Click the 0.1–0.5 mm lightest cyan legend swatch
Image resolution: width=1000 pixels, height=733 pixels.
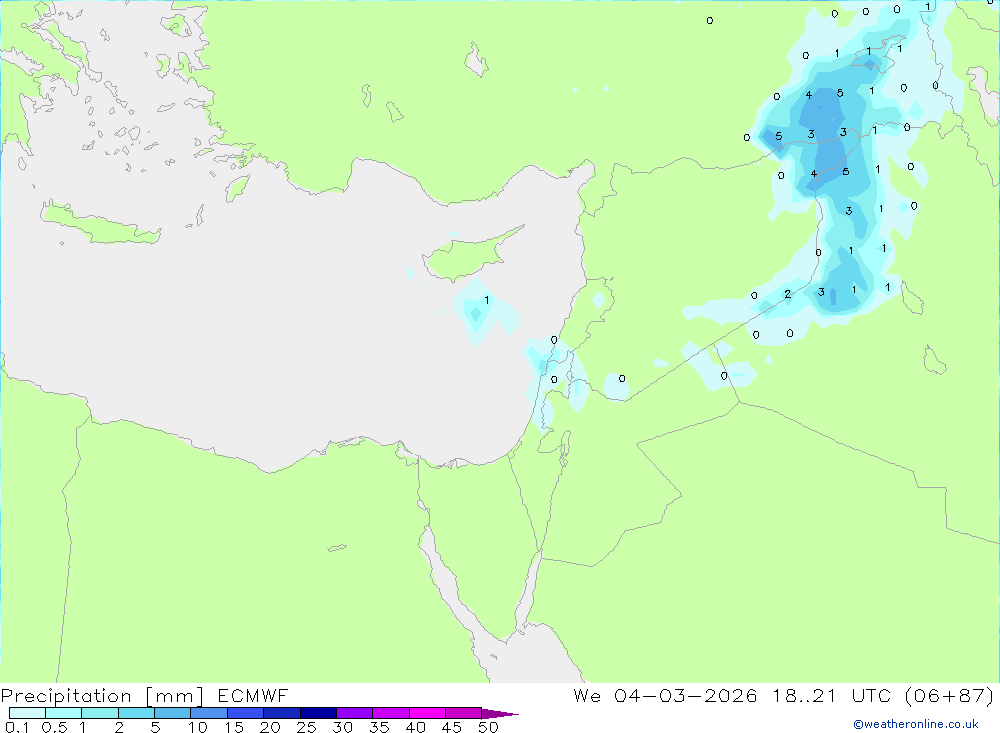27,713
